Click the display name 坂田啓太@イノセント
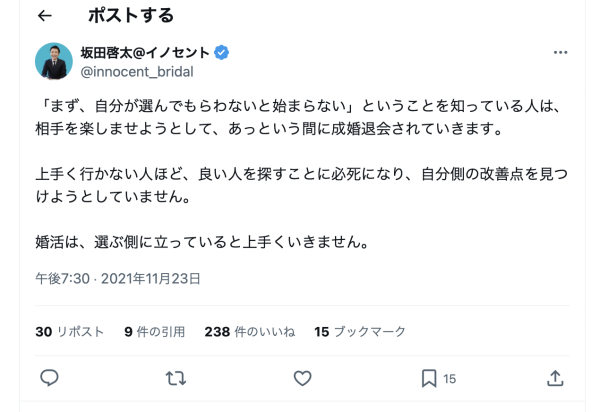 pos(145,52)
